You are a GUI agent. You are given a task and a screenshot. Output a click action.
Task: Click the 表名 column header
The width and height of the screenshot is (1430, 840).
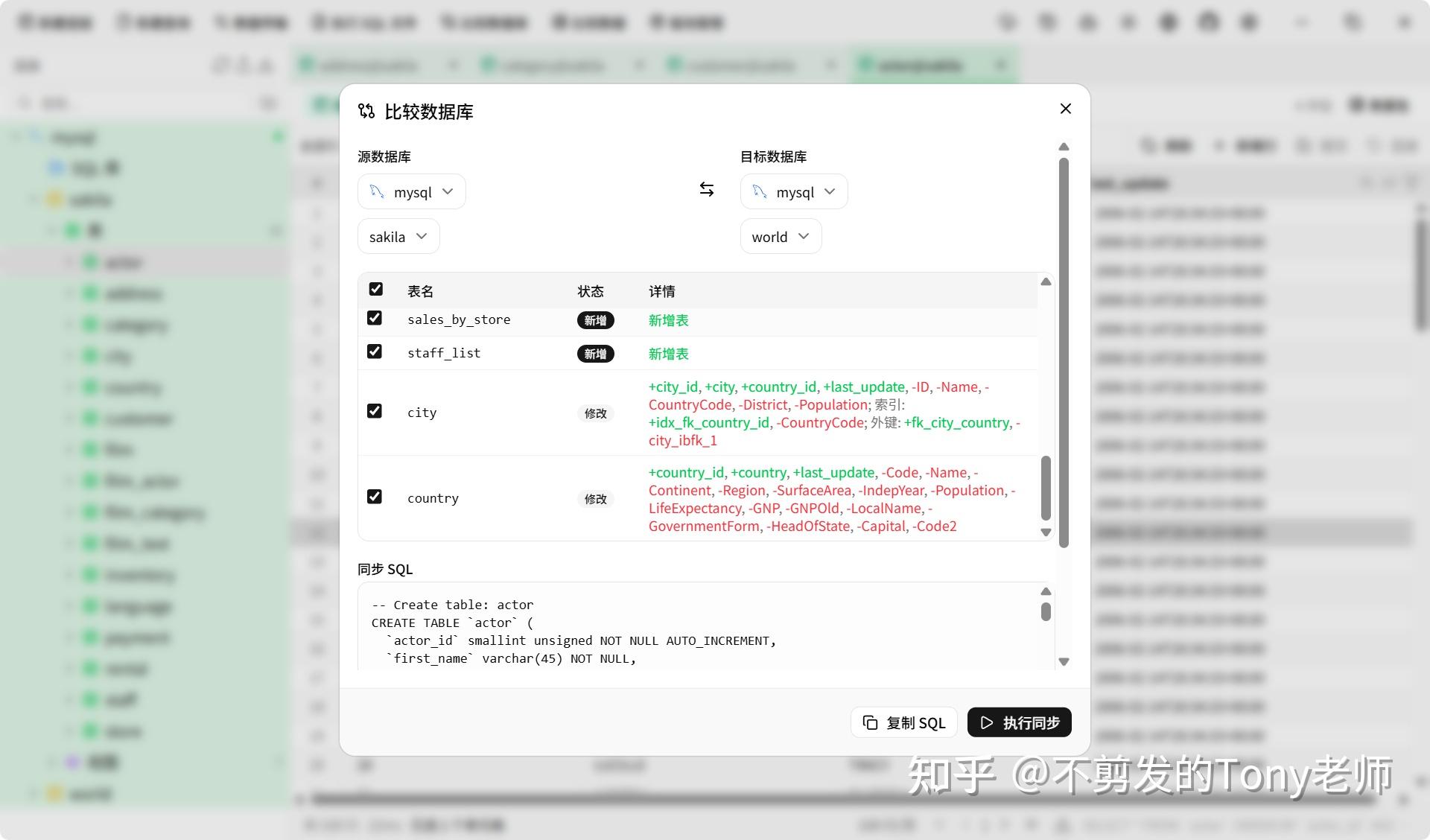click(x=420, y=291)
